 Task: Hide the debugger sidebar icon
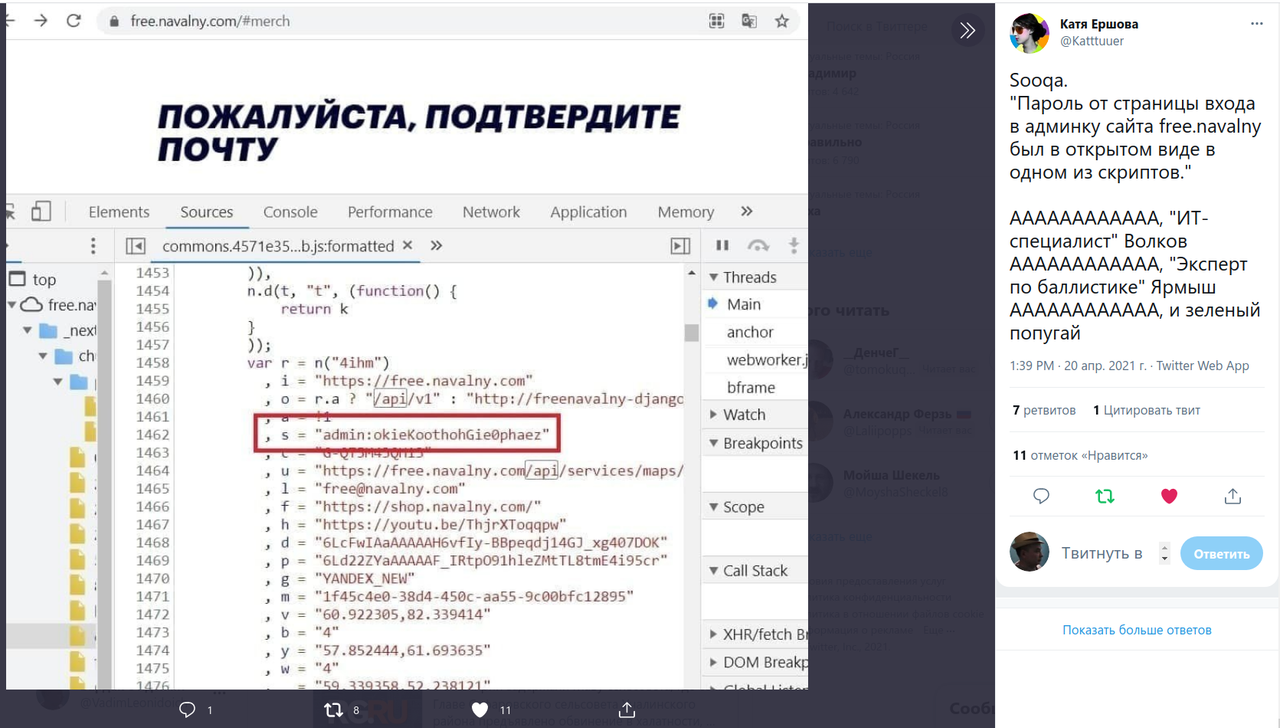pyautogui.click(x=680, y=246)
